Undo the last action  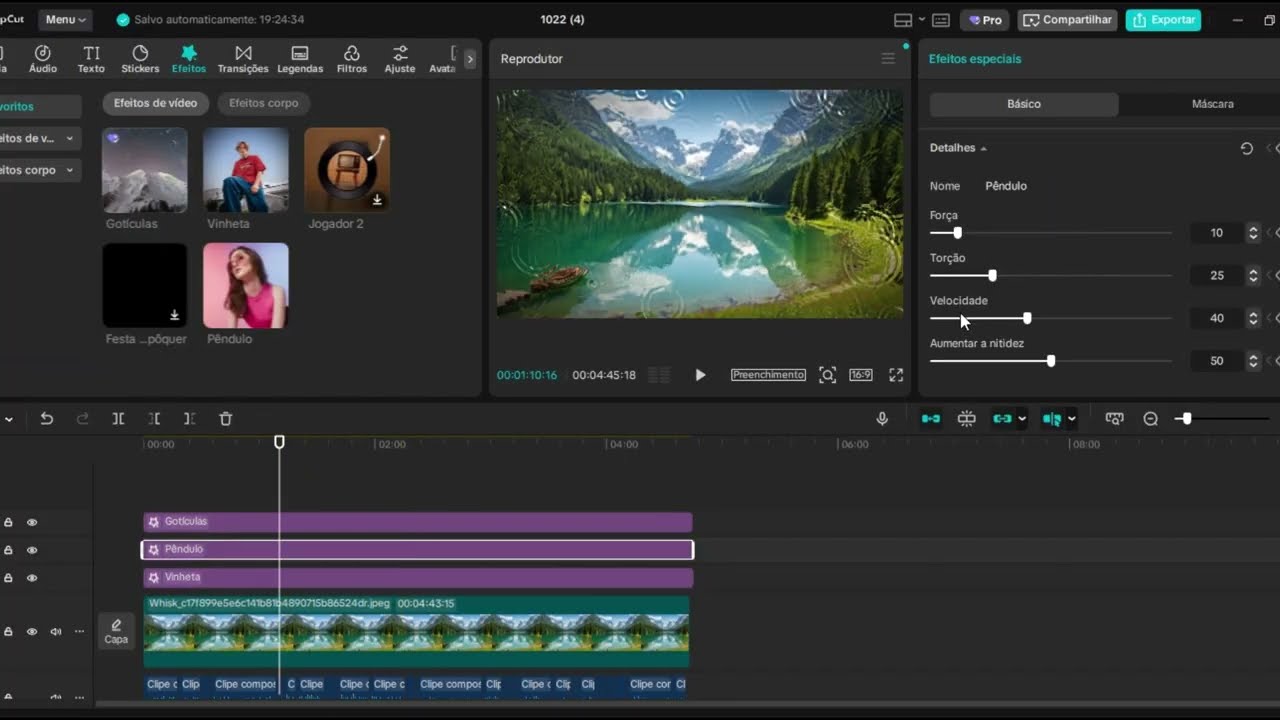(x=46, y=419)
